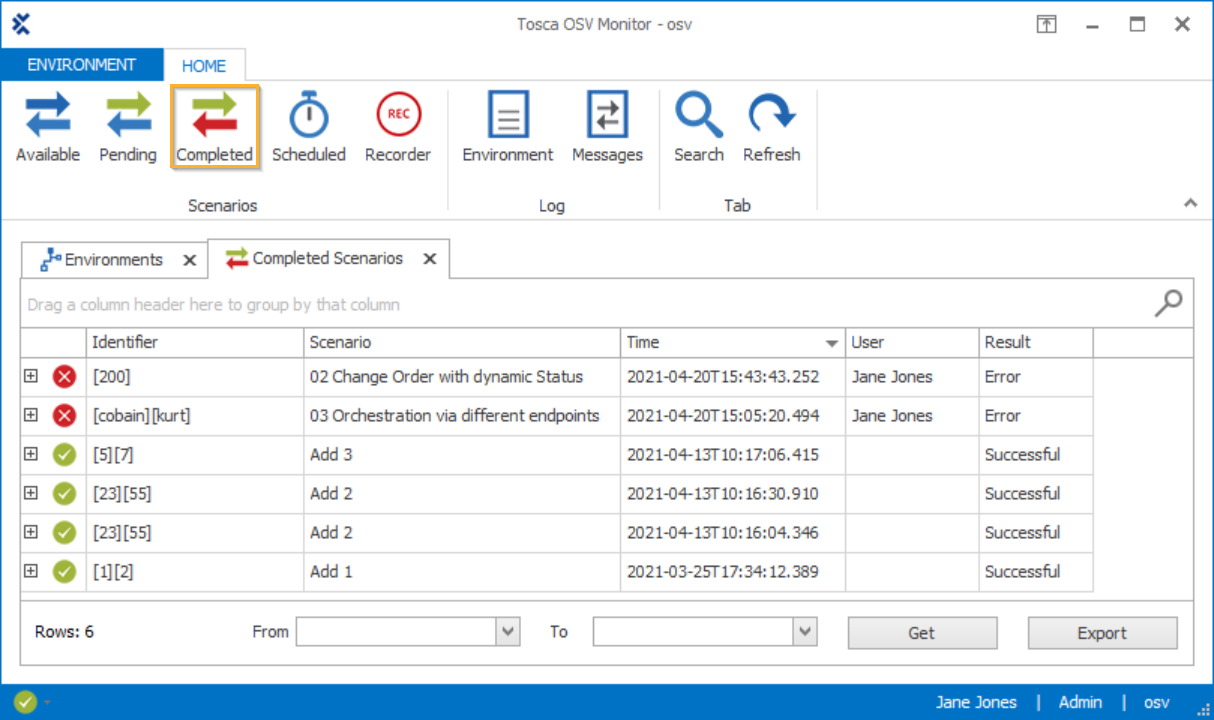Expand the [200] scenario row
This screenshot has width=1214, height=720.
31,376
